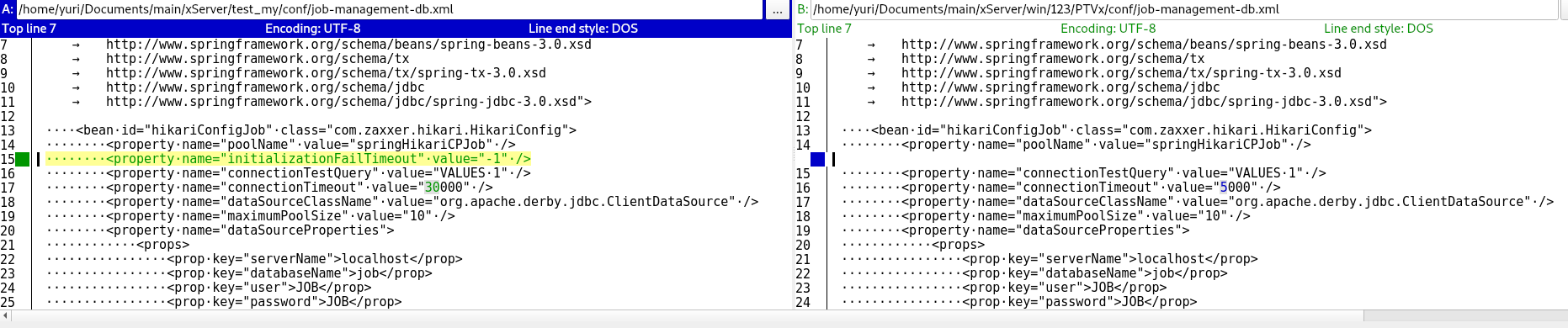Screen dimensions: 1568x328
Task: Click dataSourceClassName line in pane B
Action: 1198,202
